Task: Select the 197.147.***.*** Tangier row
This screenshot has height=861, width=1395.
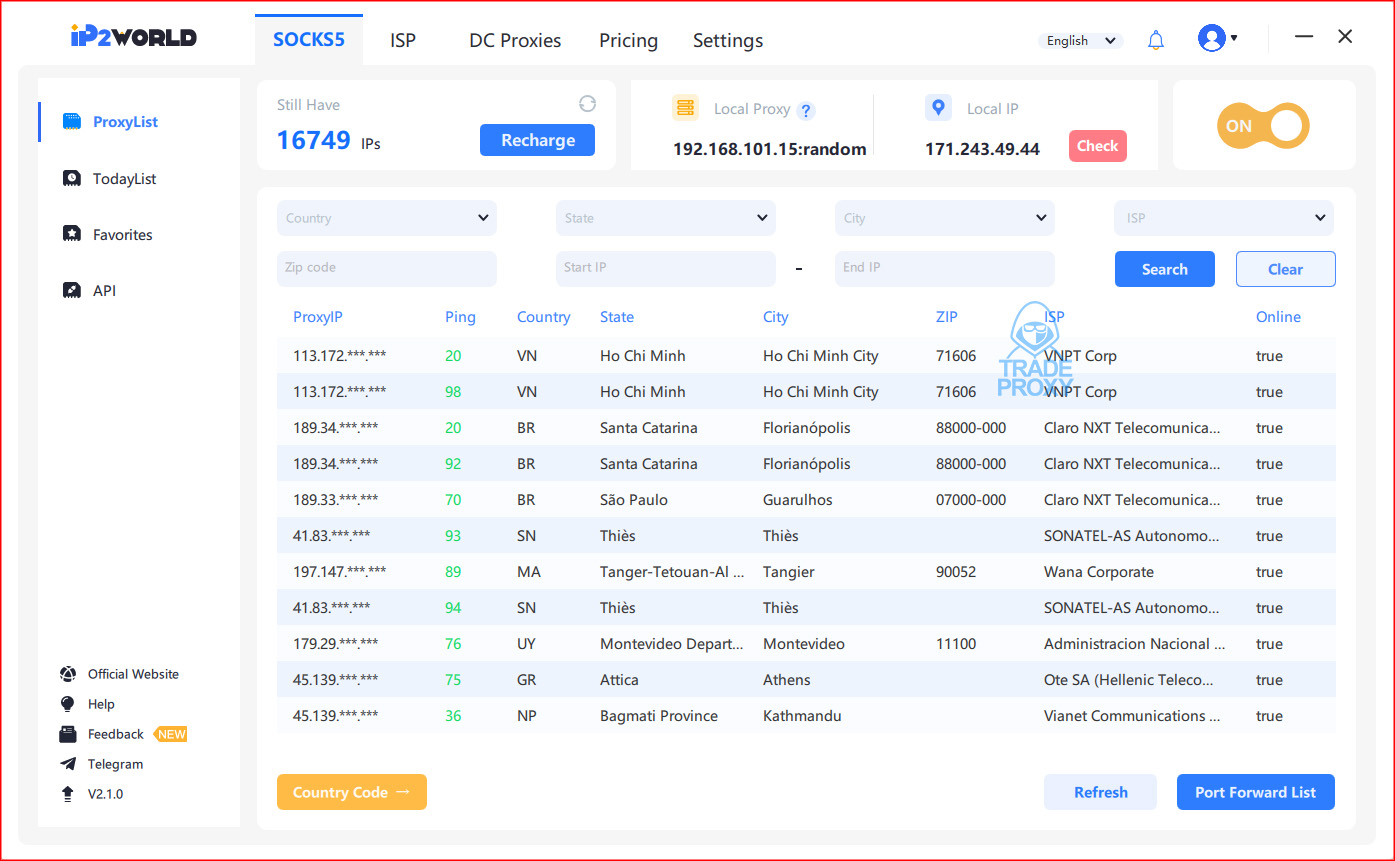Action: pos(806,572)
